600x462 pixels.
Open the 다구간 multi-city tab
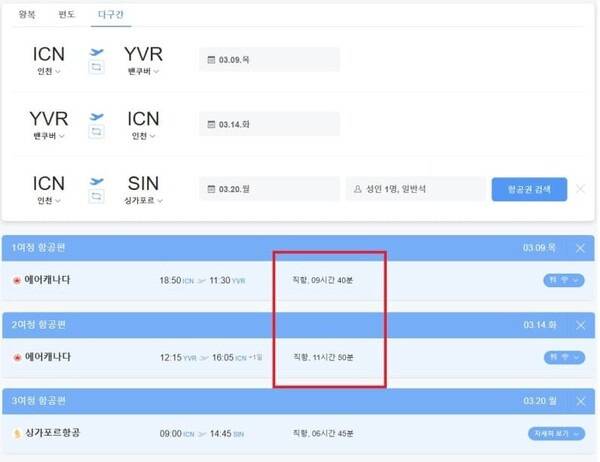(x=110, y=16)
